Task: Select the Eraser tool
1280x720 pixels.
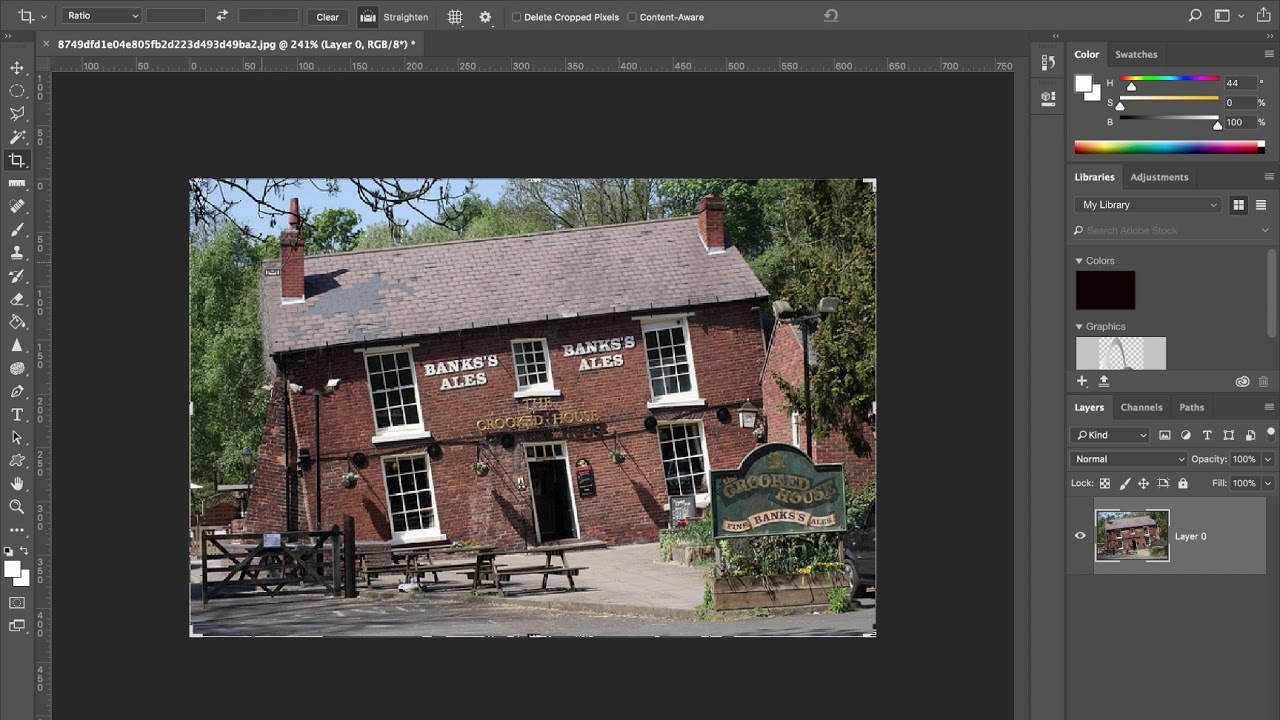Action: pos(17,299)
